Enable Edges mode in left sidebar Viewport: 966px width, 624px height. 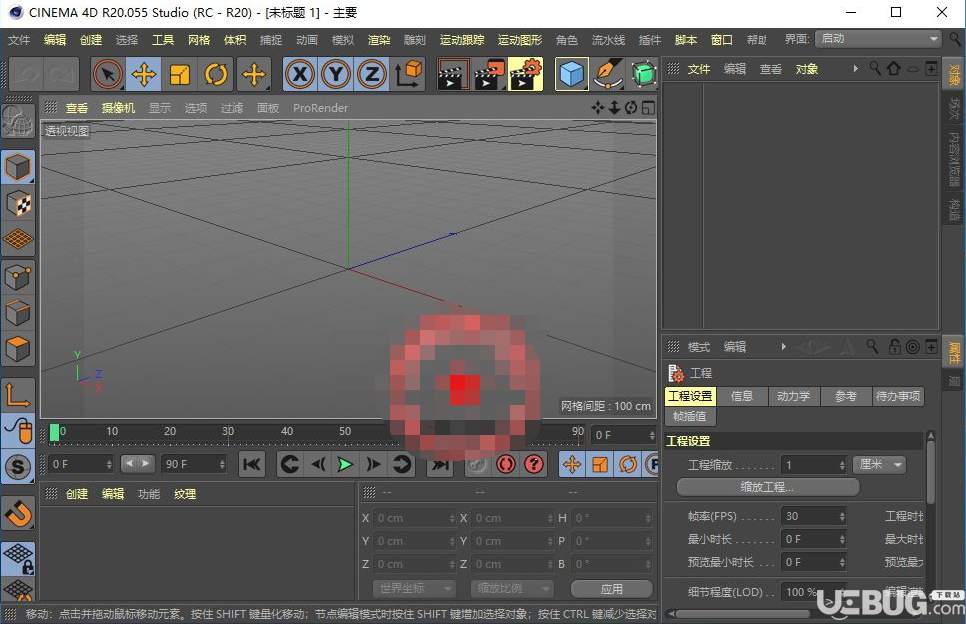point(18,313)
